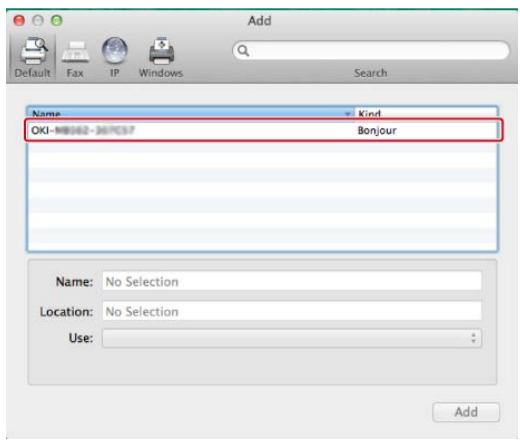Close the Add window with red button
Screen dimensions: 520x440
pos(19,21)
